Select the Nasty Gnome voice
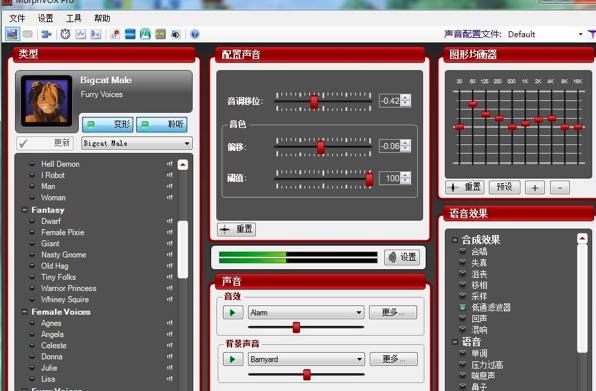This screenshot has height=391, width=596. click(63, 255)
